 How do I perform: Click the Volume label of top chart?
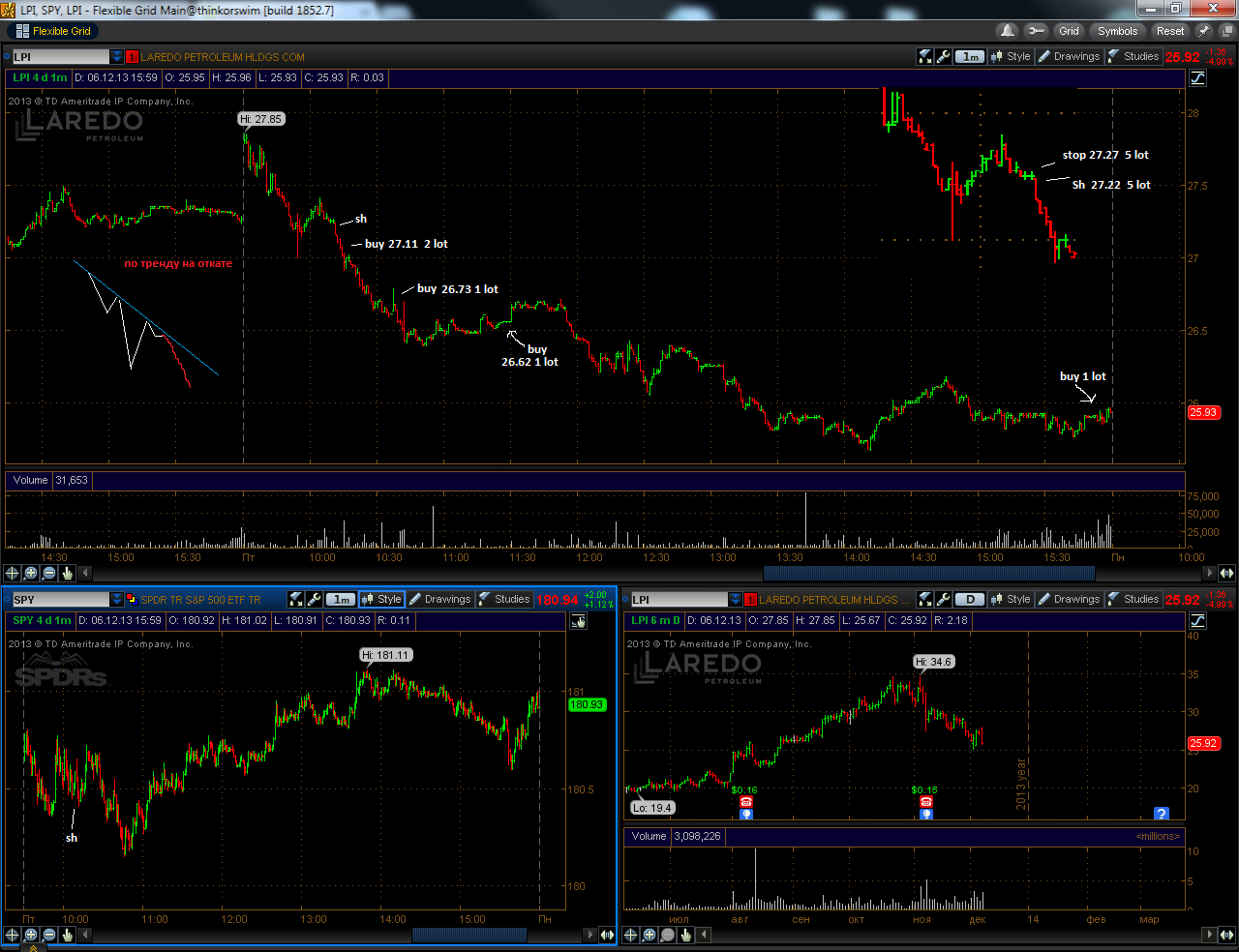(30, 481)
